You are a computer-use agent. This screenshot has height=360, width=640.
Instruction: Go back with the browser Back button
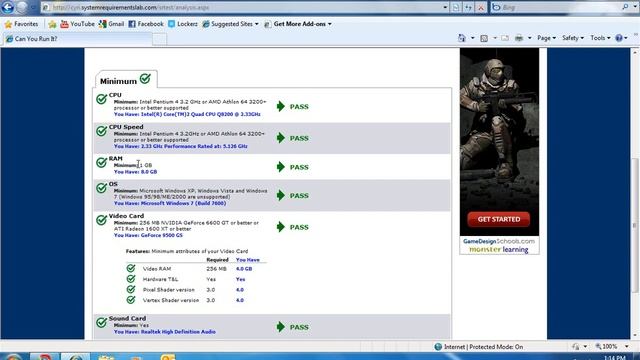(x=8, y=7)
